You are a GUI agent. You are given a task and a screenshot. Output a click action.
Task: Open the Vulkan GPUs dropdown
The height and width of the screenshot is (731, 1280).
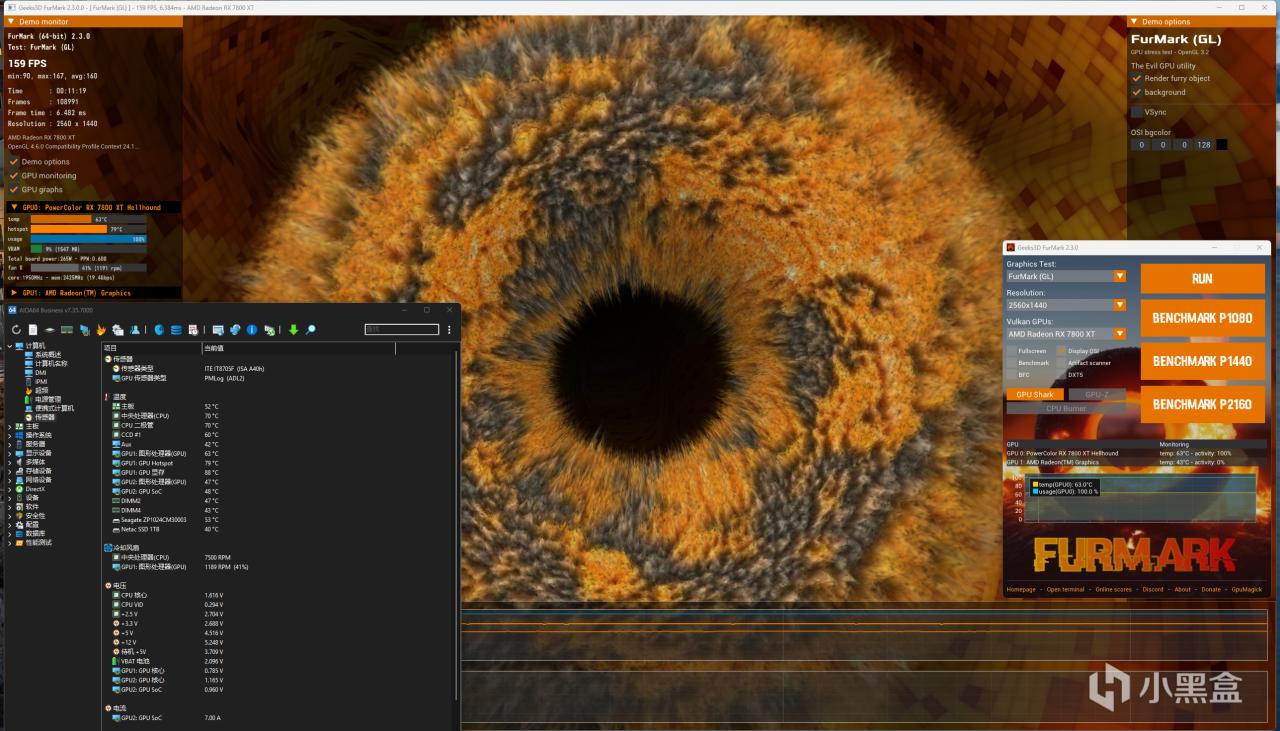(1066, 334)
